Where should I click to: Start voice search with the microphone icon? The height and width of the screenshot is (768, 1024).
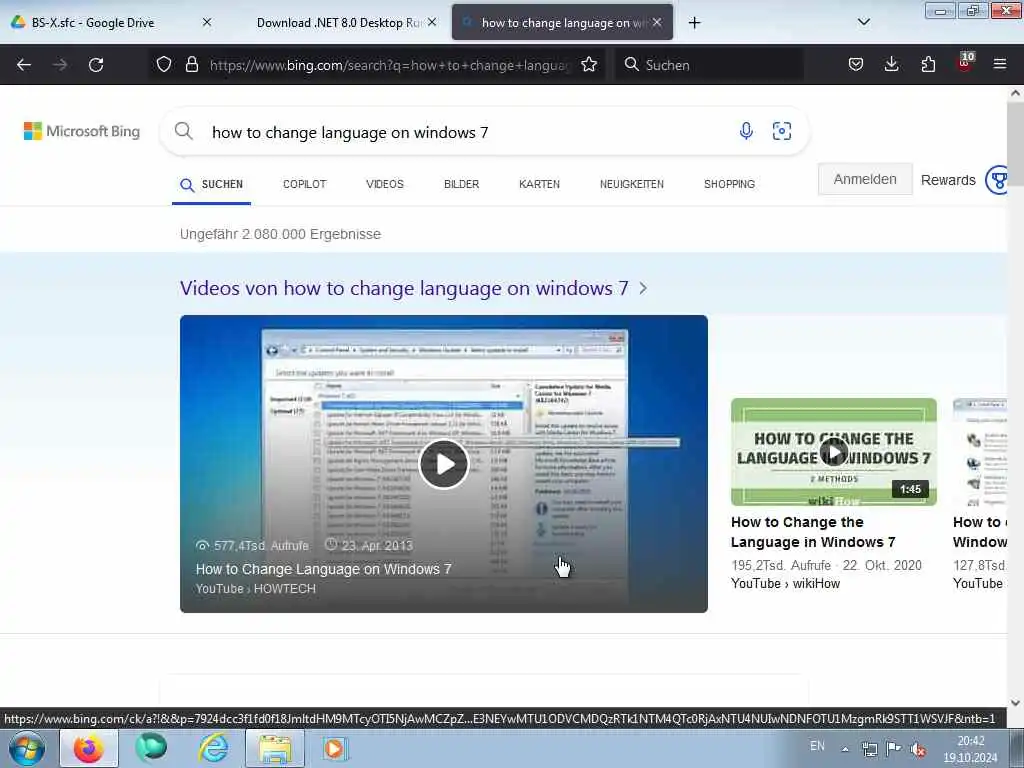pos(746,131)
